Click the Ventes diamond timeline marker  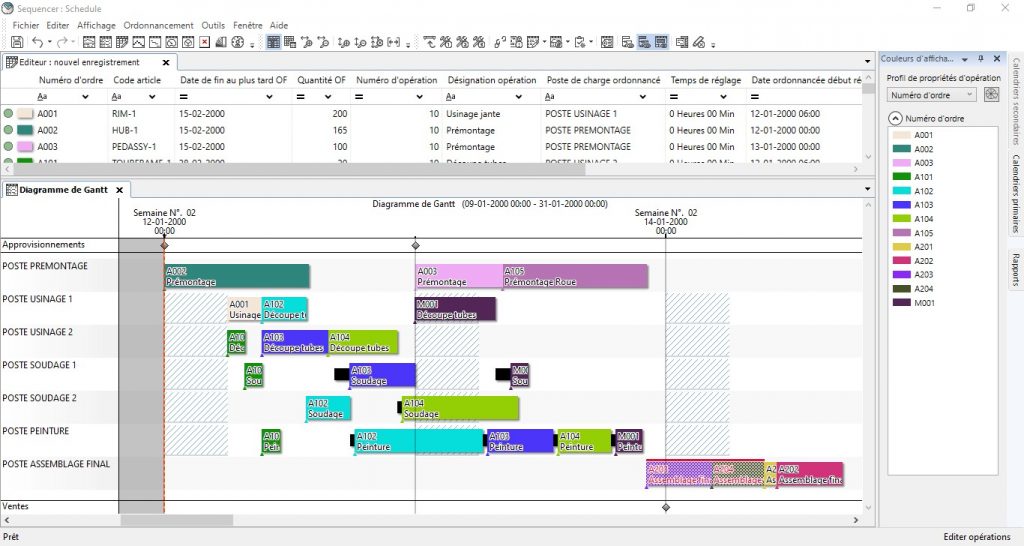(x=665, y=507)
